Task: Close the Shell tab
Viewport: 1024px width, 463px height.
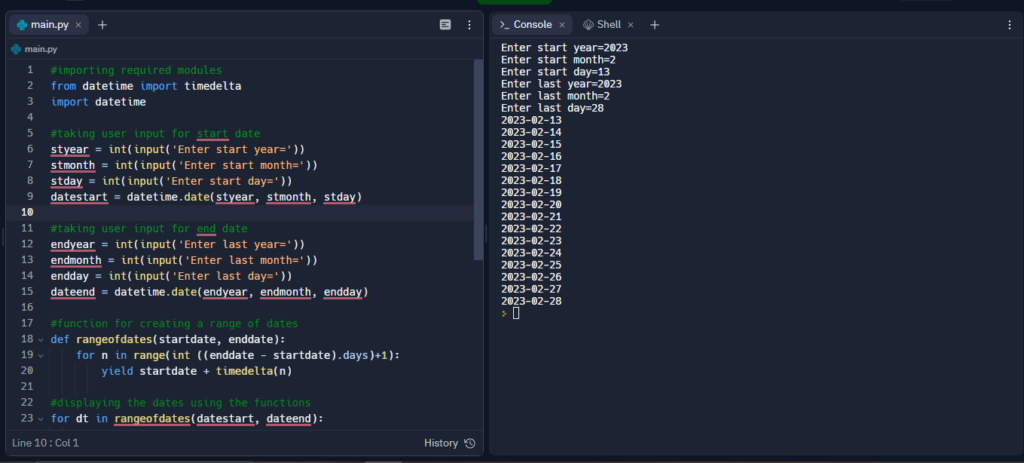Action: tap(631, 25)
